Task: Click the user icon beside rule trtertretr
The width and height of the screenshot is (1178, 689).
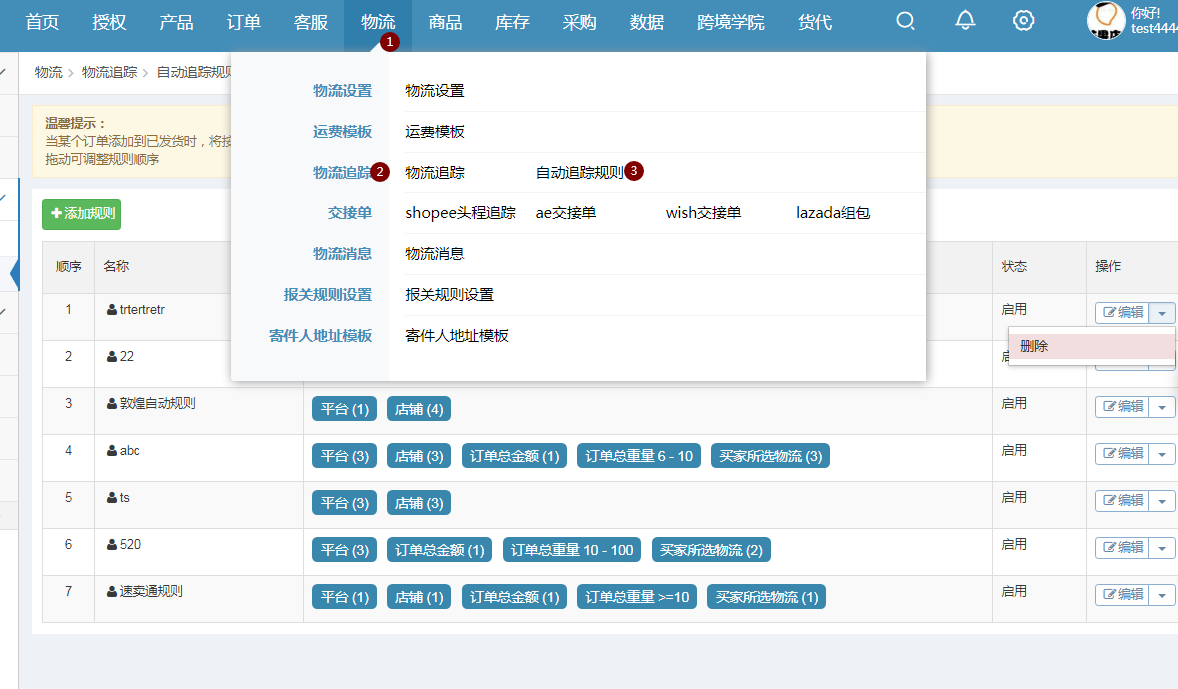Action: tap(112, 310)
